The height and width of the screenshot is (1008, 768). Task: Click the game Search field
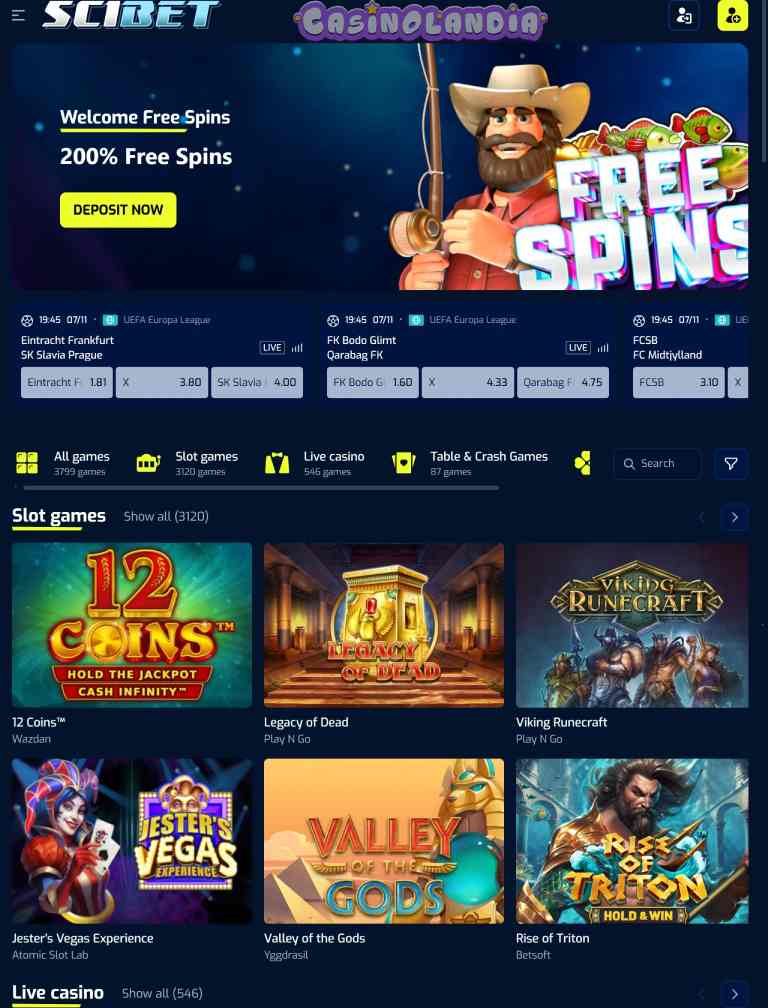[656, 464]
